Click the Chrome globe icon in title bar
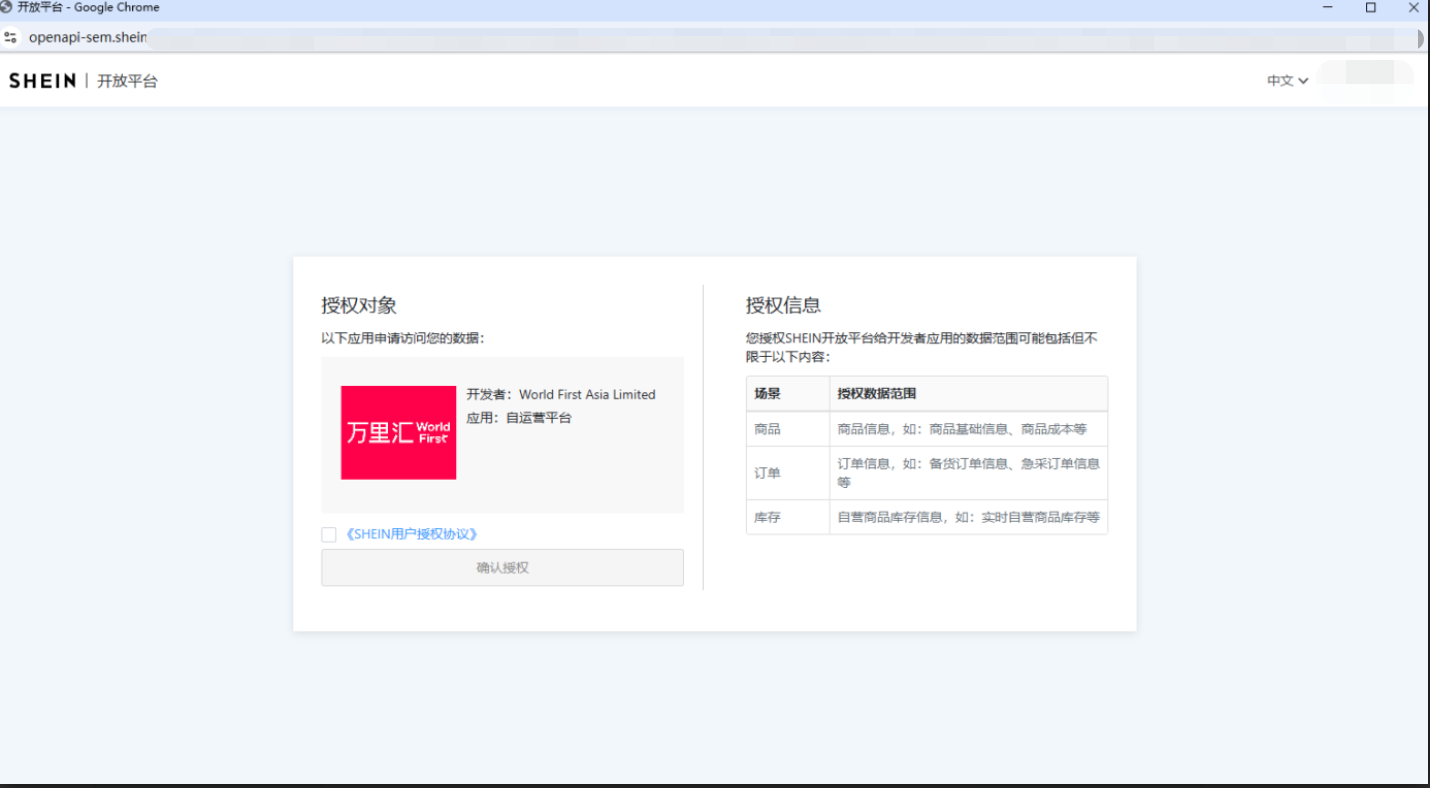Viewport: 1430px width, 788px height. (7, 7)
